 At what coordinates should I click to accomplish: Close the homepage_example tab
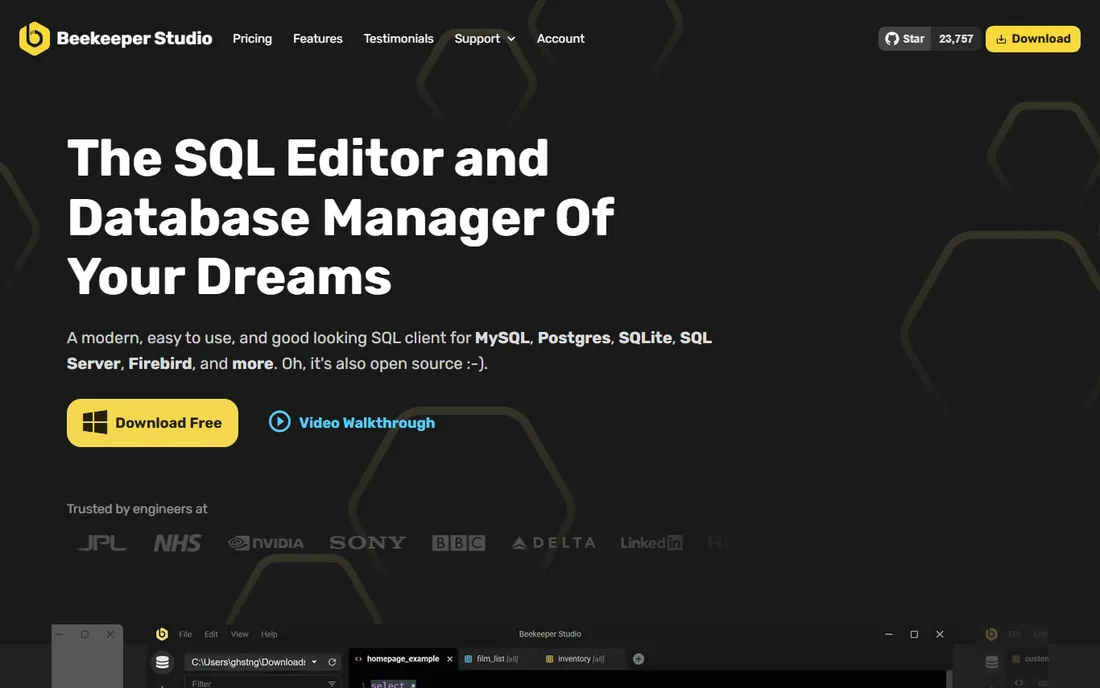tap(450, 659)
